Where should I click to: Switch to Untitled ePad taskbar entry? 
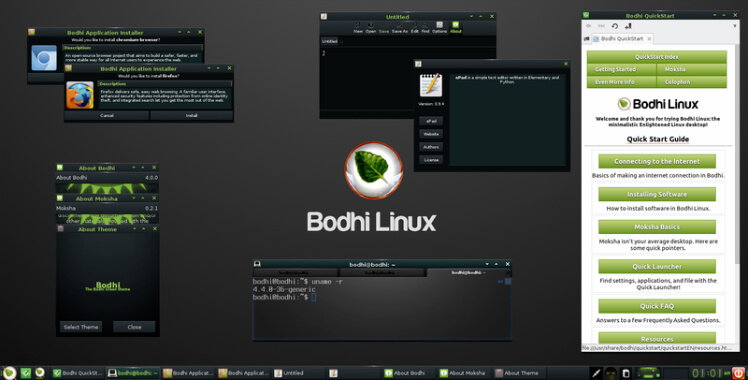pos(299,373)
